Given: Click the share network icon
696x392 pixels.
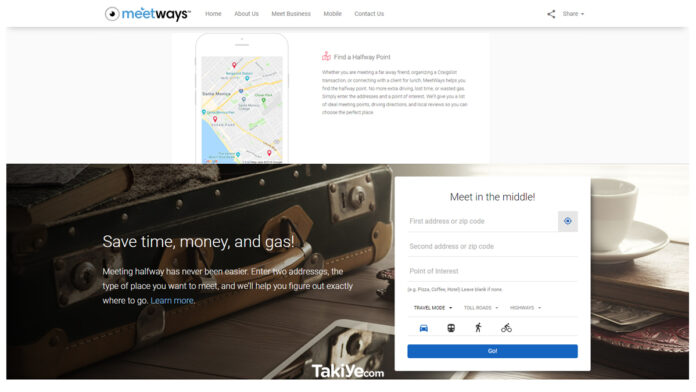Looking at the screenshot, I should (x=551, y=14).
